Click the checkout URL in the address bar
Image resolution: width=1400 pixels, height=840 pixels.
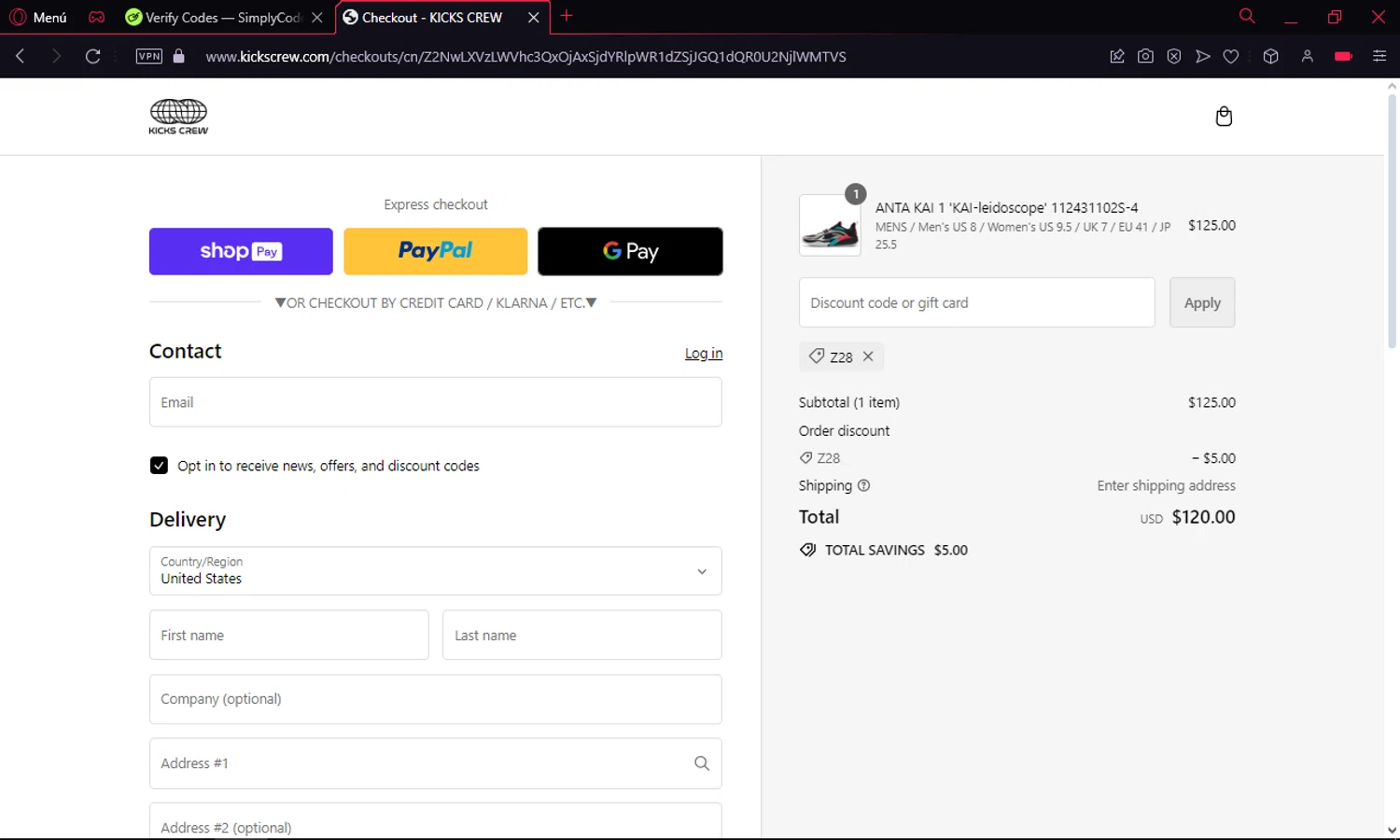(x=525, y=56)
